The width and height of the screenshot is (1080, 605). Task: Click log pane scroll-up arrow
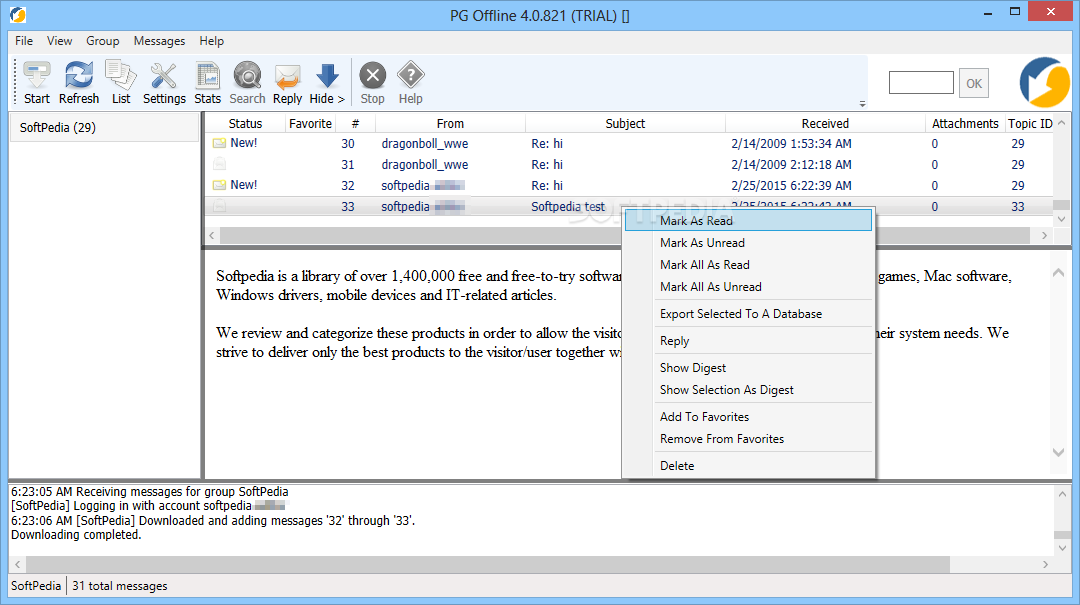[1062, 493]
